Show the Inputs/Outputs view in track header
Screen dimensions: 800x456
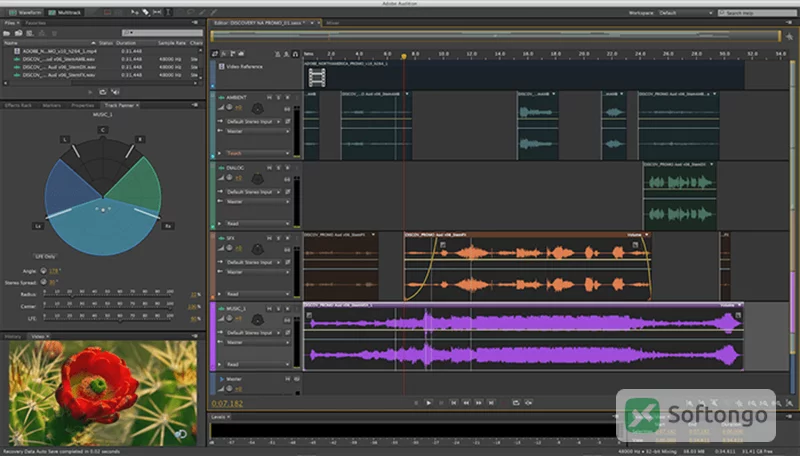(215, 54)
